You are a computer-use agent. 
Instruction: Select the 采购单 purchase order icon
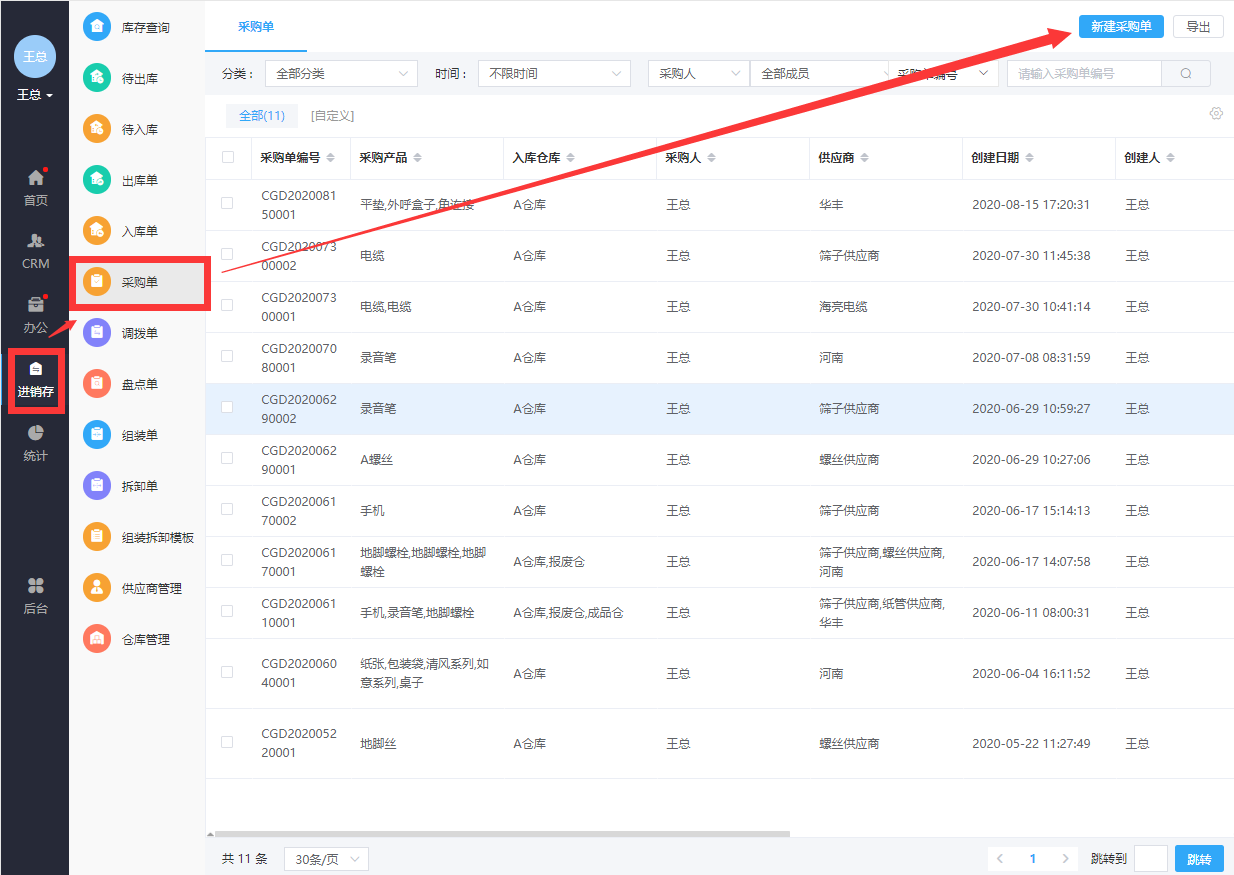point(97,282)
